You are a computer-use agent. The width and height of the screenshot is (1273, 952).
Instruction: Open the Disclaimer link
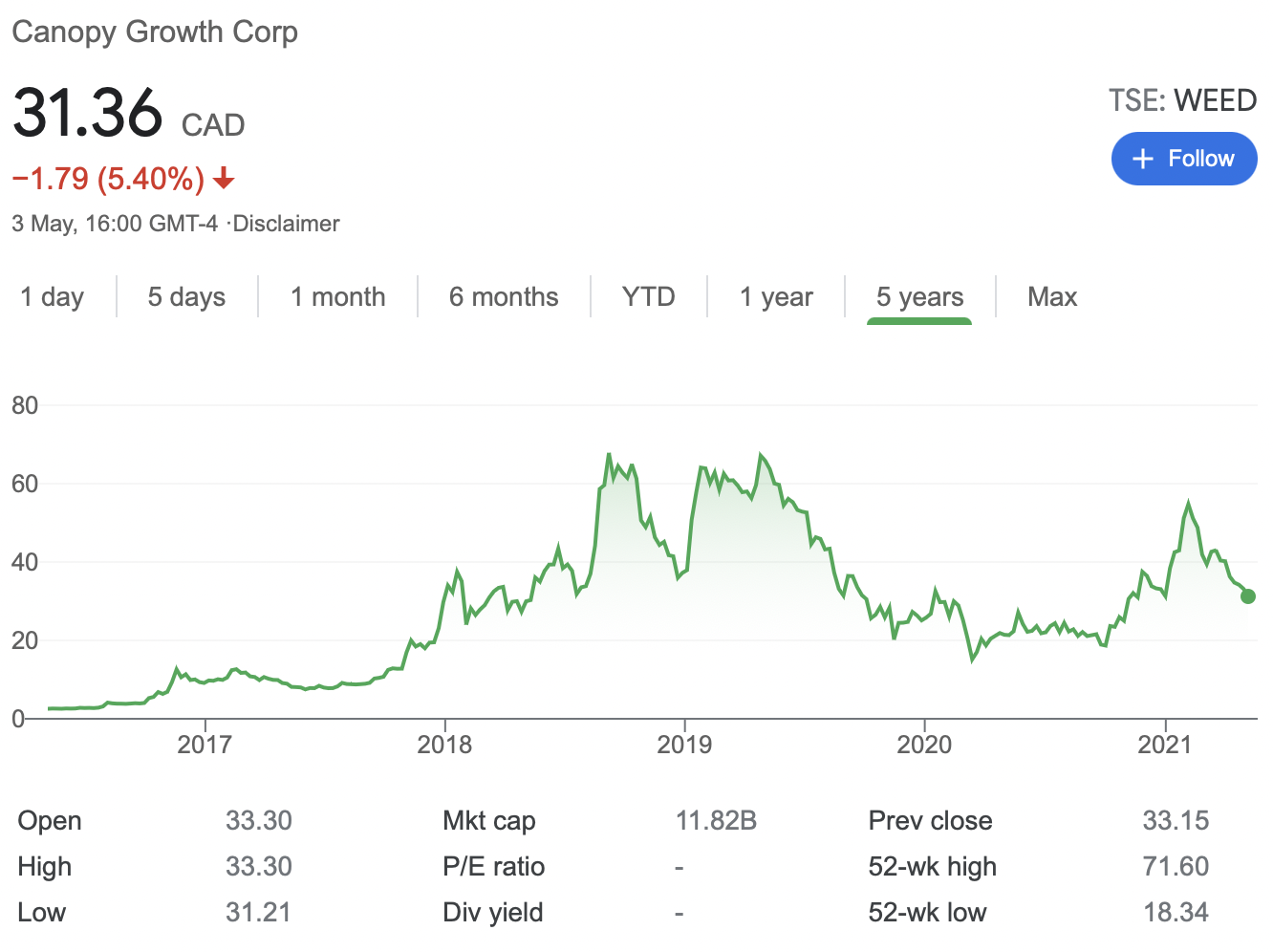point(287,224)
